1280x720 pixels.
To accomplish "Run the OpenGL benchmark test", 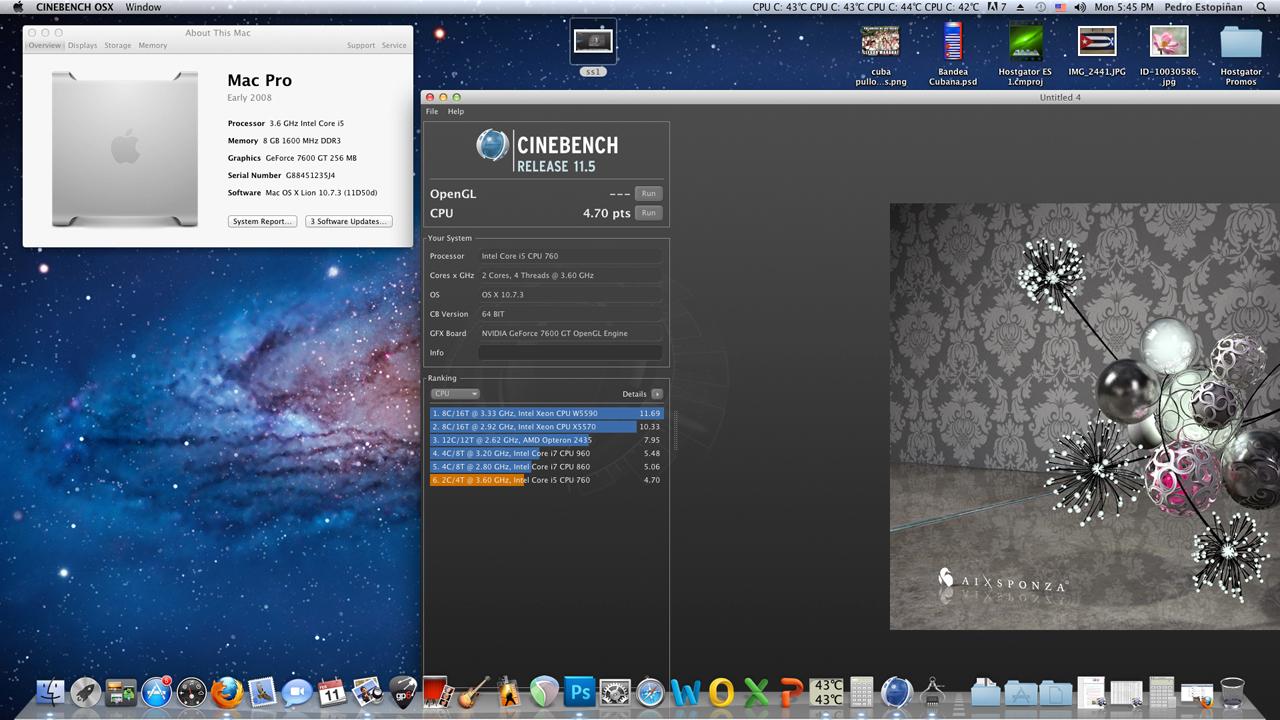I will [x=648, y=194].
